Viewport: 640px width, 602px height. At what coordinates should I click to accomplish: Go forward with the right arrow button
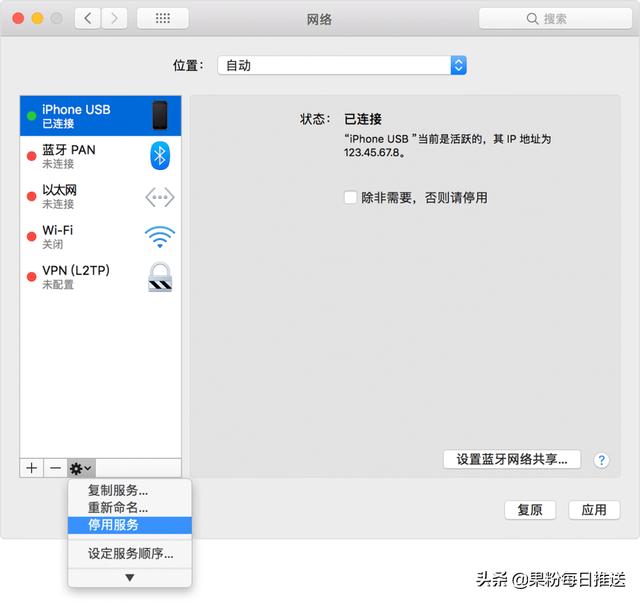click(114, 18)
